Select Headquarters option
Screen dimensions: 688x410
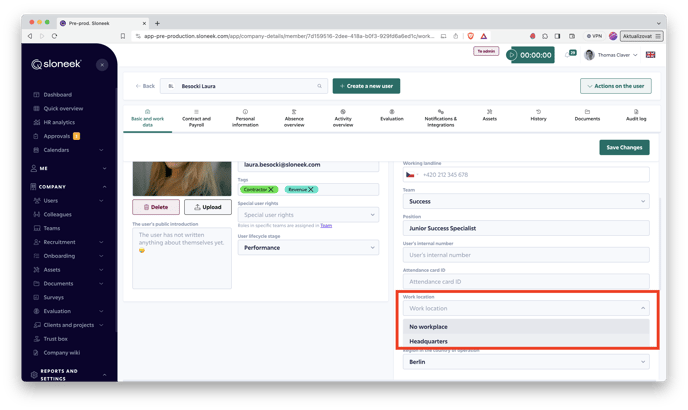(x=526, y=341)
